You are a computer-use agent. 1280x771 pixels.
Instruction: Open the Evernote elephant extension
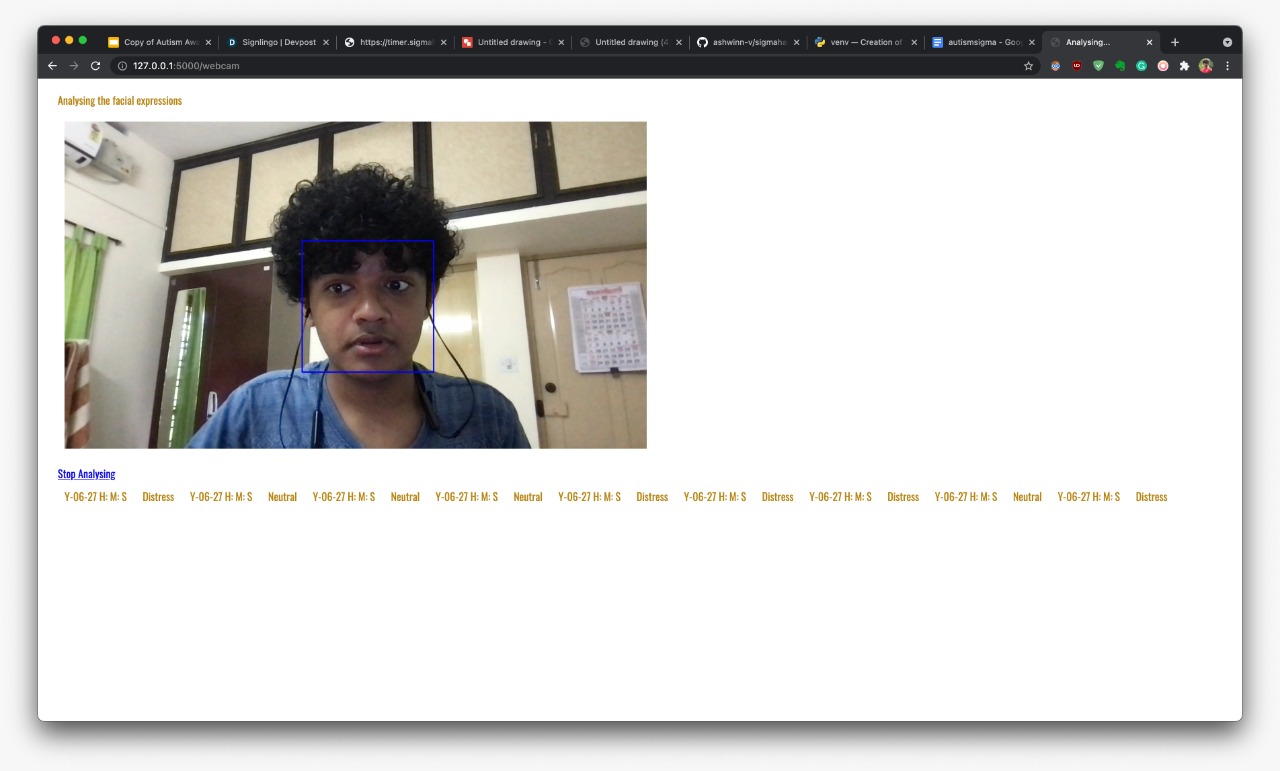pos(1120,66)
